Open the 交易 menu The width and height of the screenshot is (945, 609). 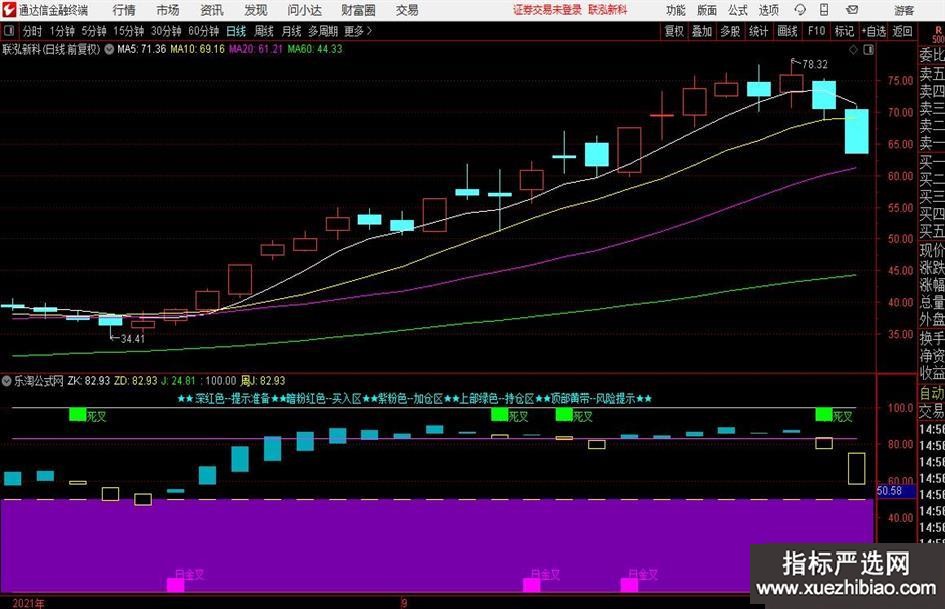pos(407,10)
